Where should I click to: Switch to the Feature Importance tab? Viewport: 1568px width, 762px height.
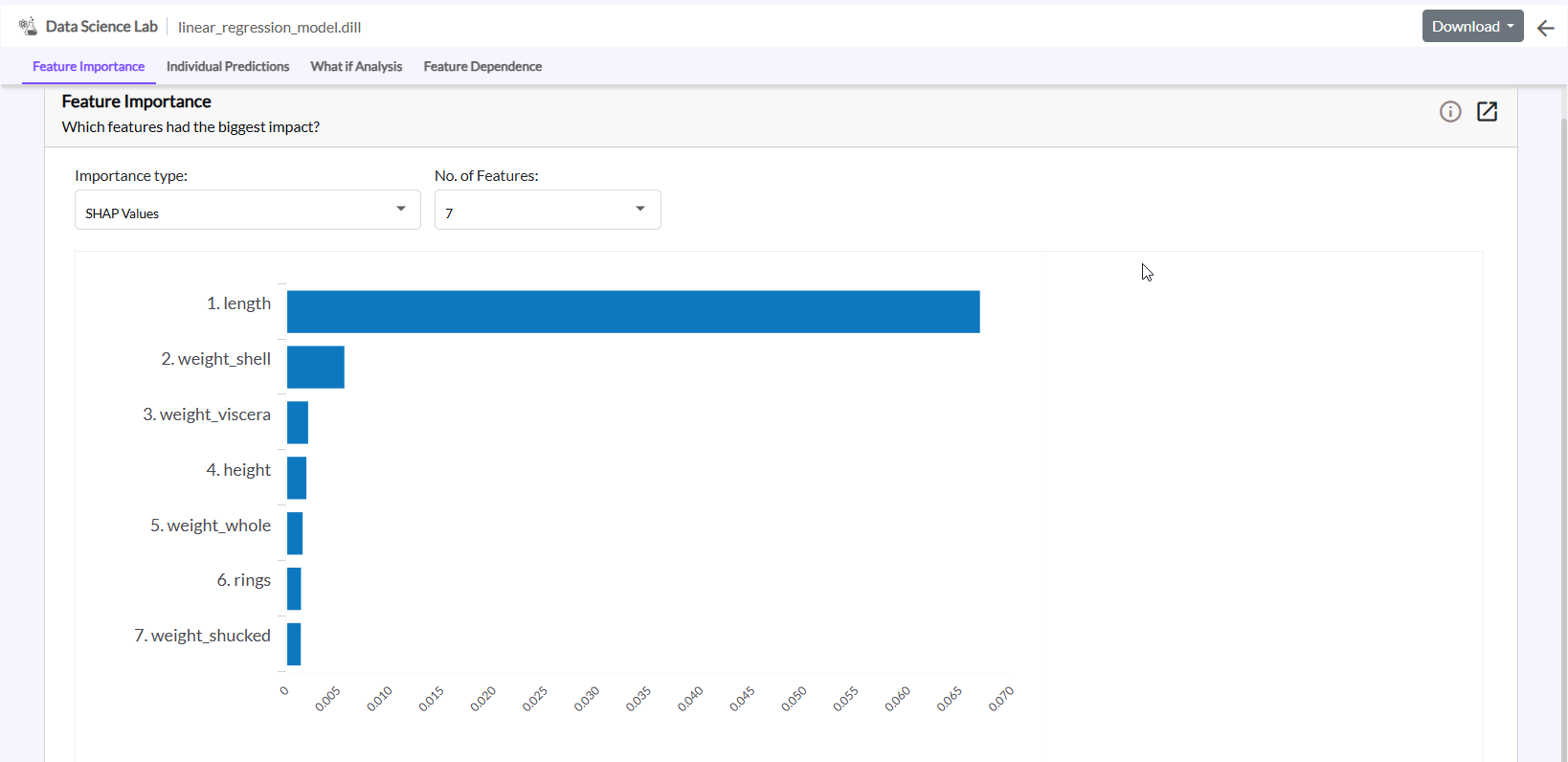88,67
